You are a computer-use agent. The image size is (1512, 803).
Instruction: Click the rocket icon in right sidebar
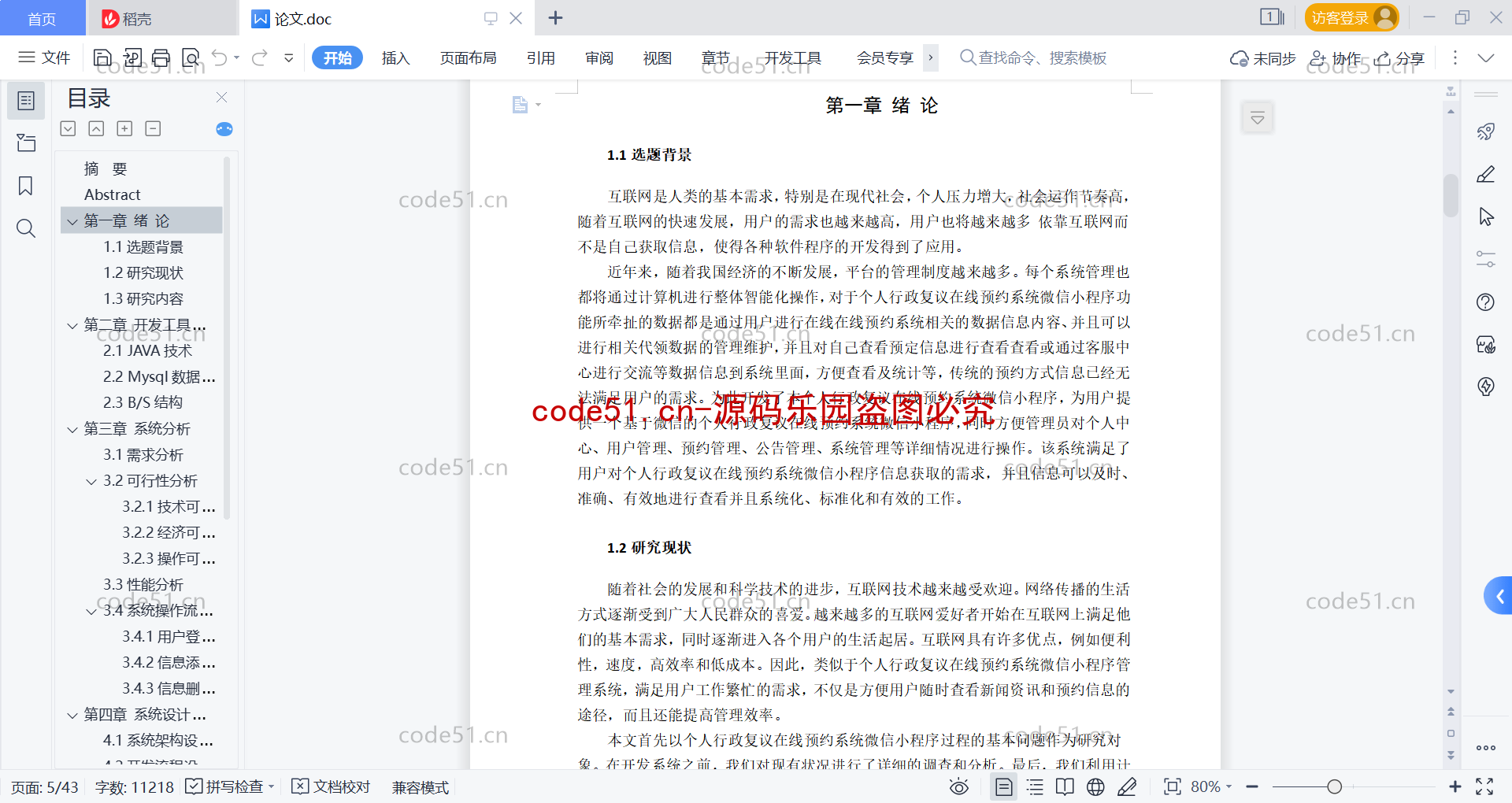pos(1486,131)
